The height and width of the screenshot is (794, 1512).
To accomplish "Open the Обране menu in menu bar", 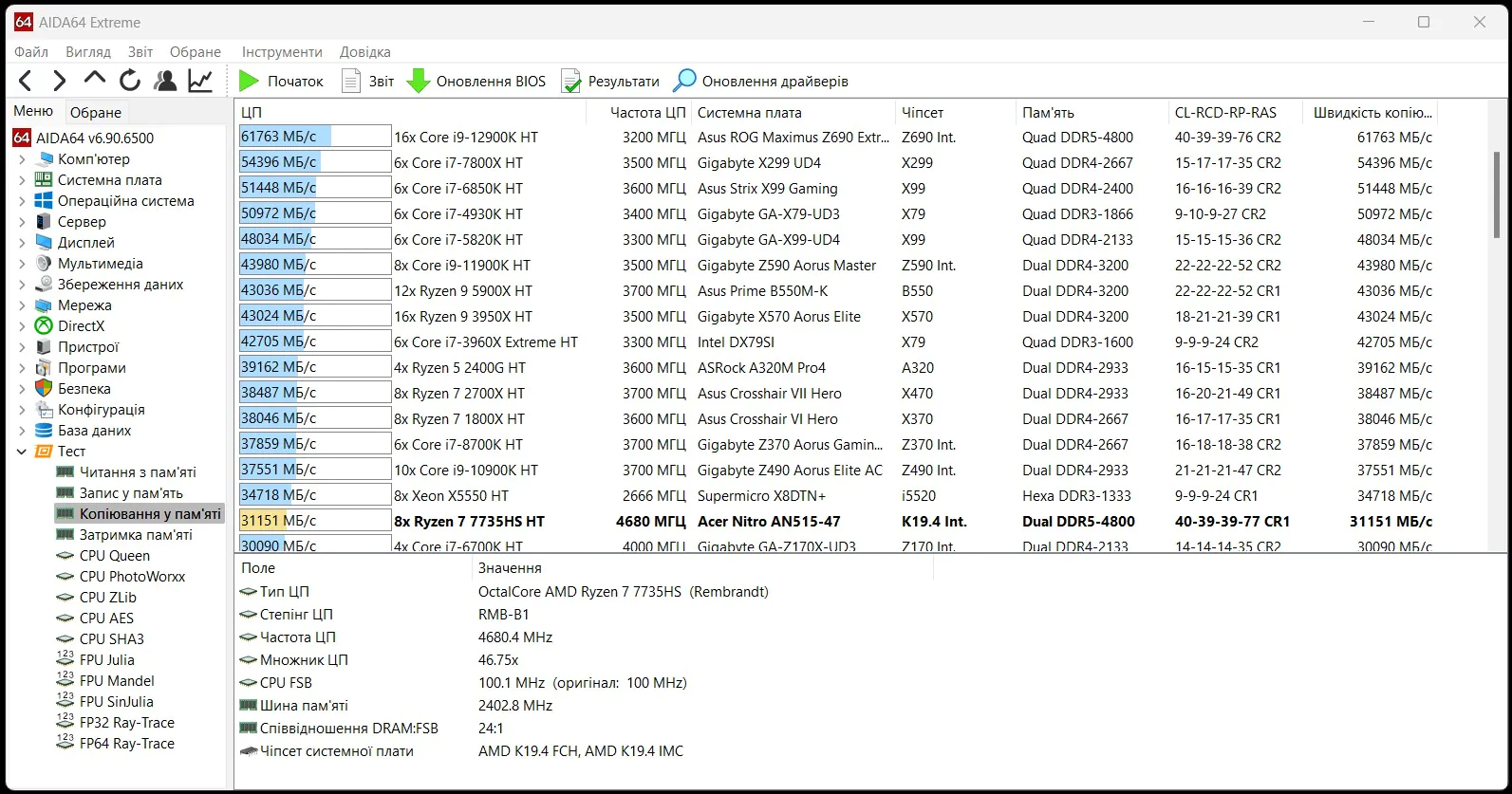I will click(x=196, y=52).
